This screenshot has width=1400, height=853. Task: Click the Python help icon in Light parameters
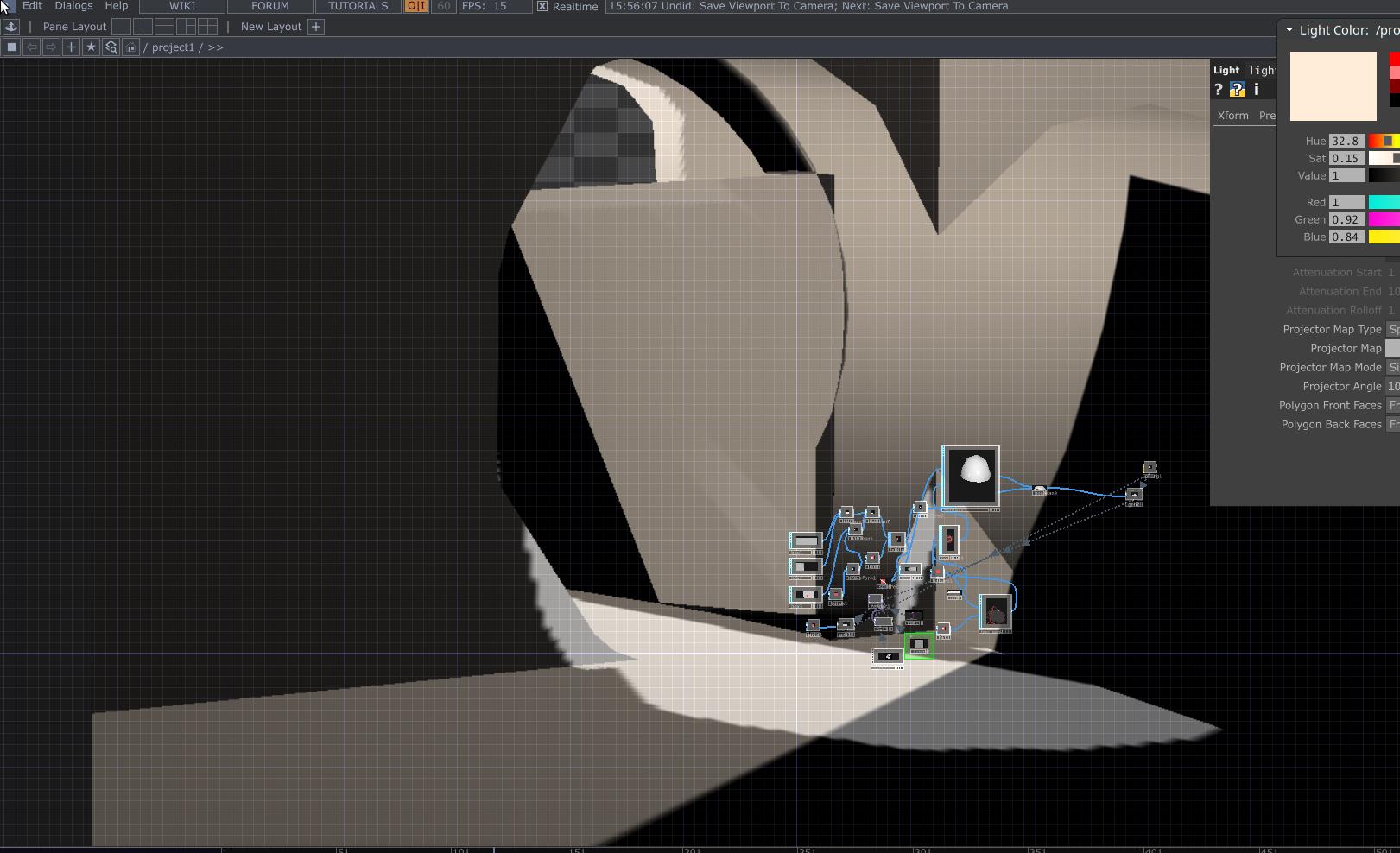(x=1237, y=90)
